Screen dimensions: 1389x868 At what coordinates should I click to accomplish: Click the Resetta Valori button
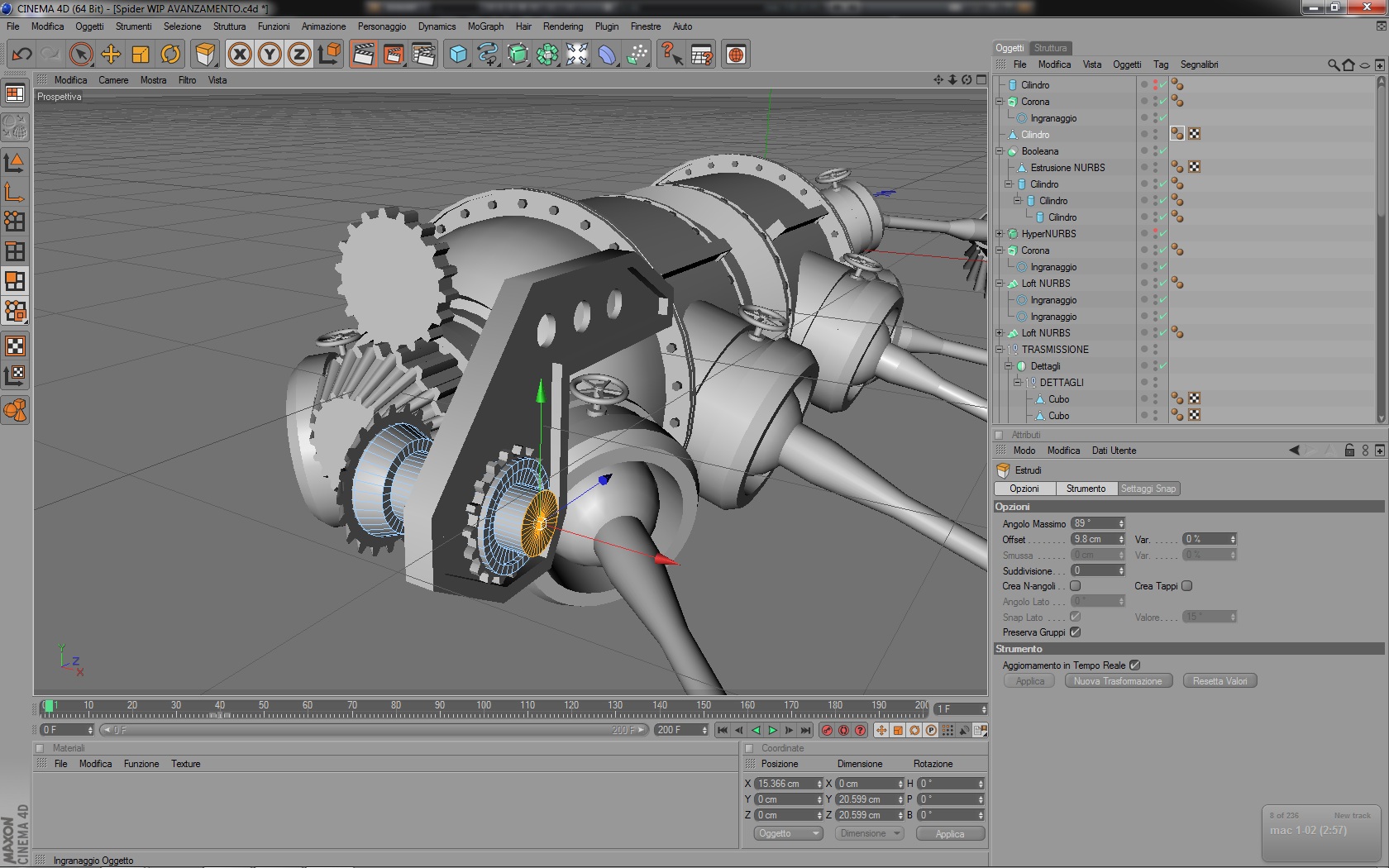(x=1220, y=681)
